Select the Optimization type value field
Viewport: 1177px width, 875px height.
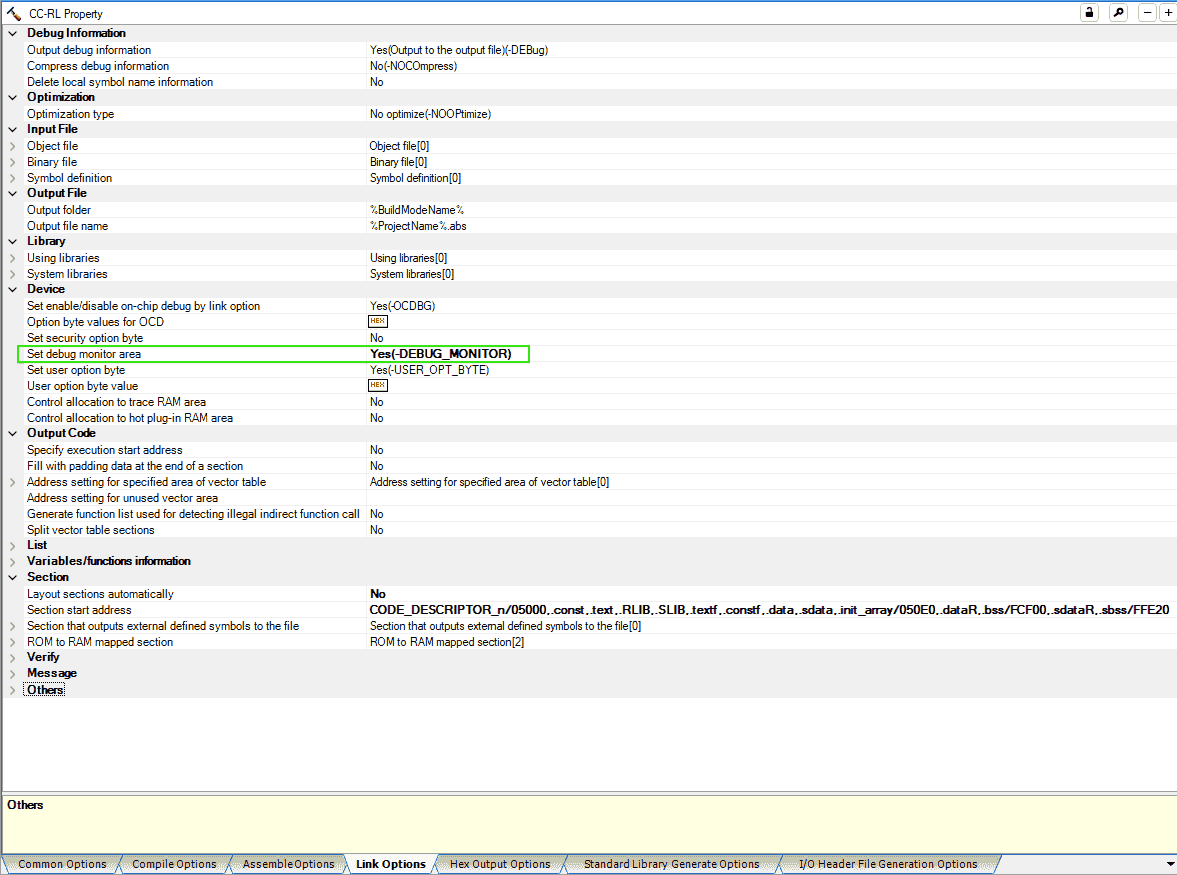pos(430,114)
